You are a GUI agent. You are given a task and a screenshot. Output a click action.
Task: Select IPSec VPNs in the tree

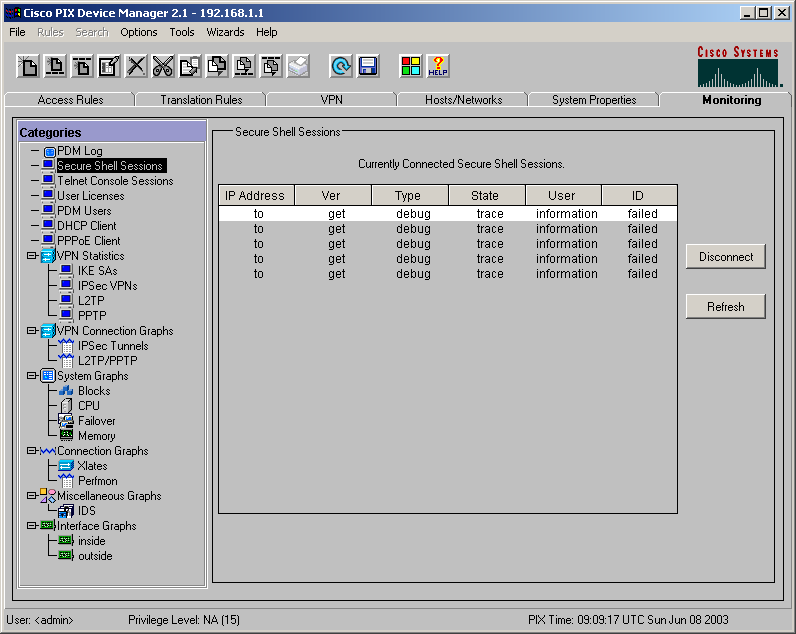click(108, 286)
